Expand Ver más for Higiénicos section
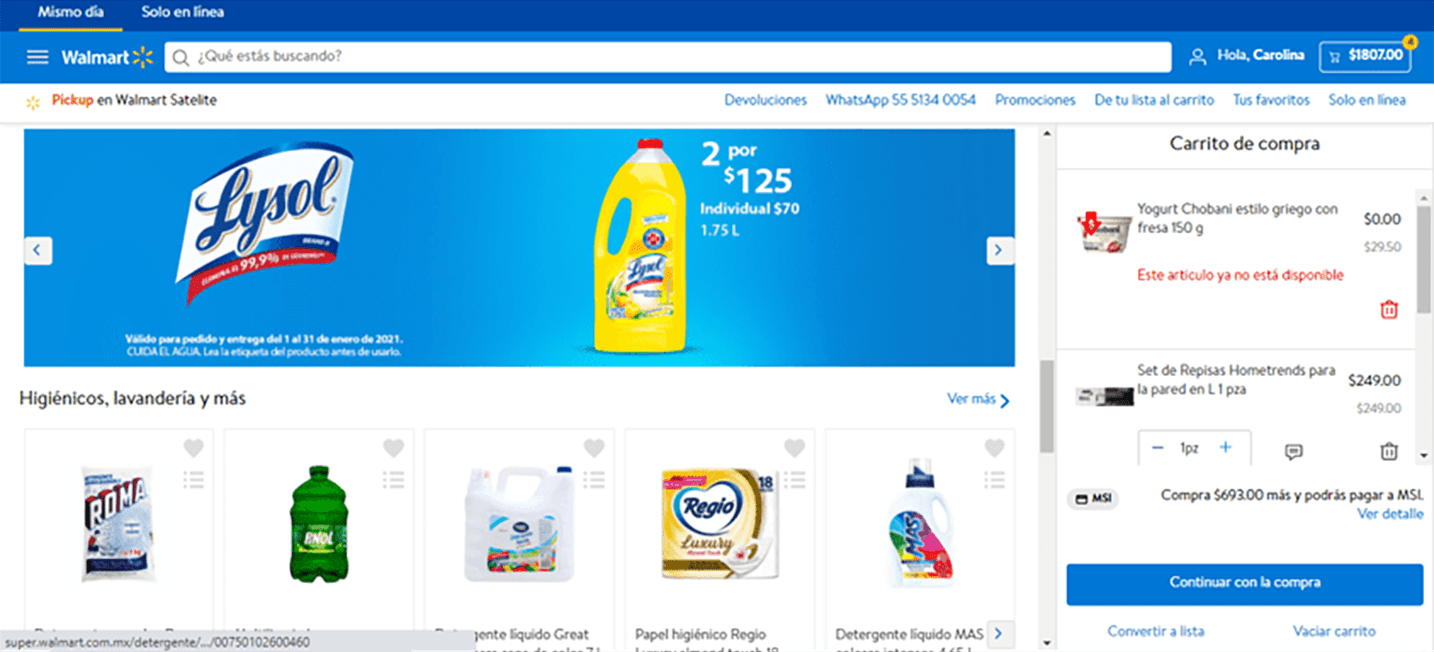The width and height of the screenshot is (1434, 652). (979, 399)
